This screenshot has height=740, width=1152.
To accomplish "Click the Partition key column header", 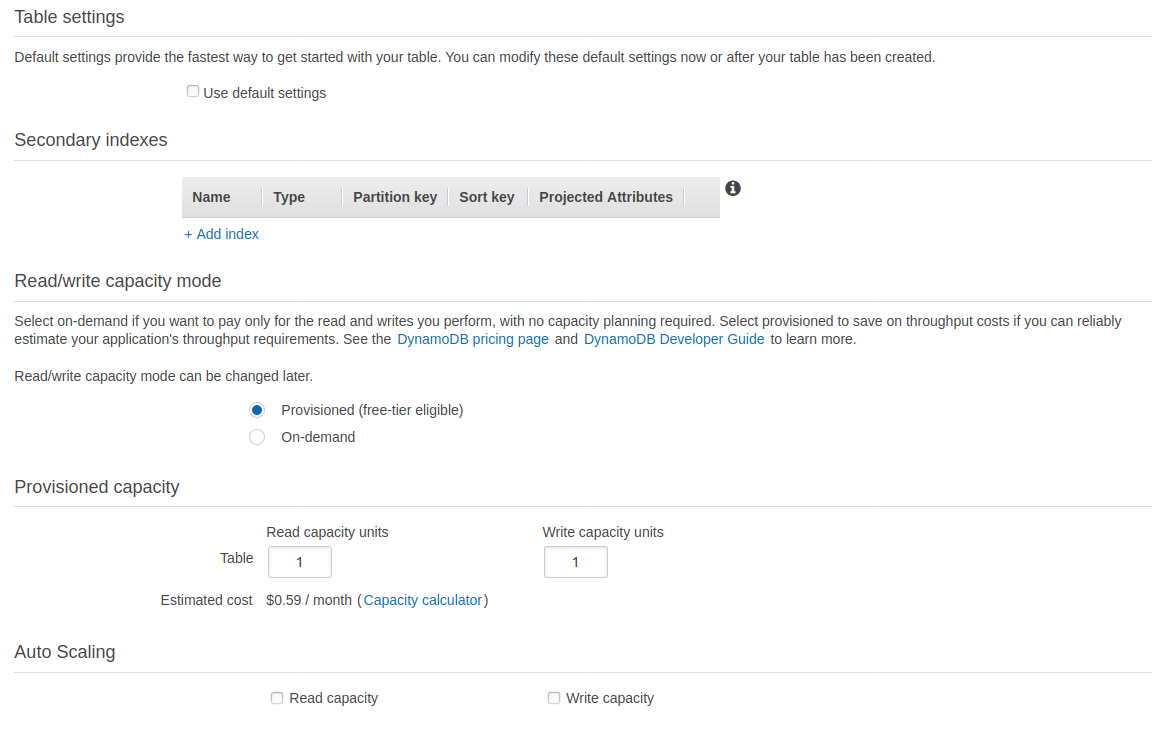I will 395,197.
